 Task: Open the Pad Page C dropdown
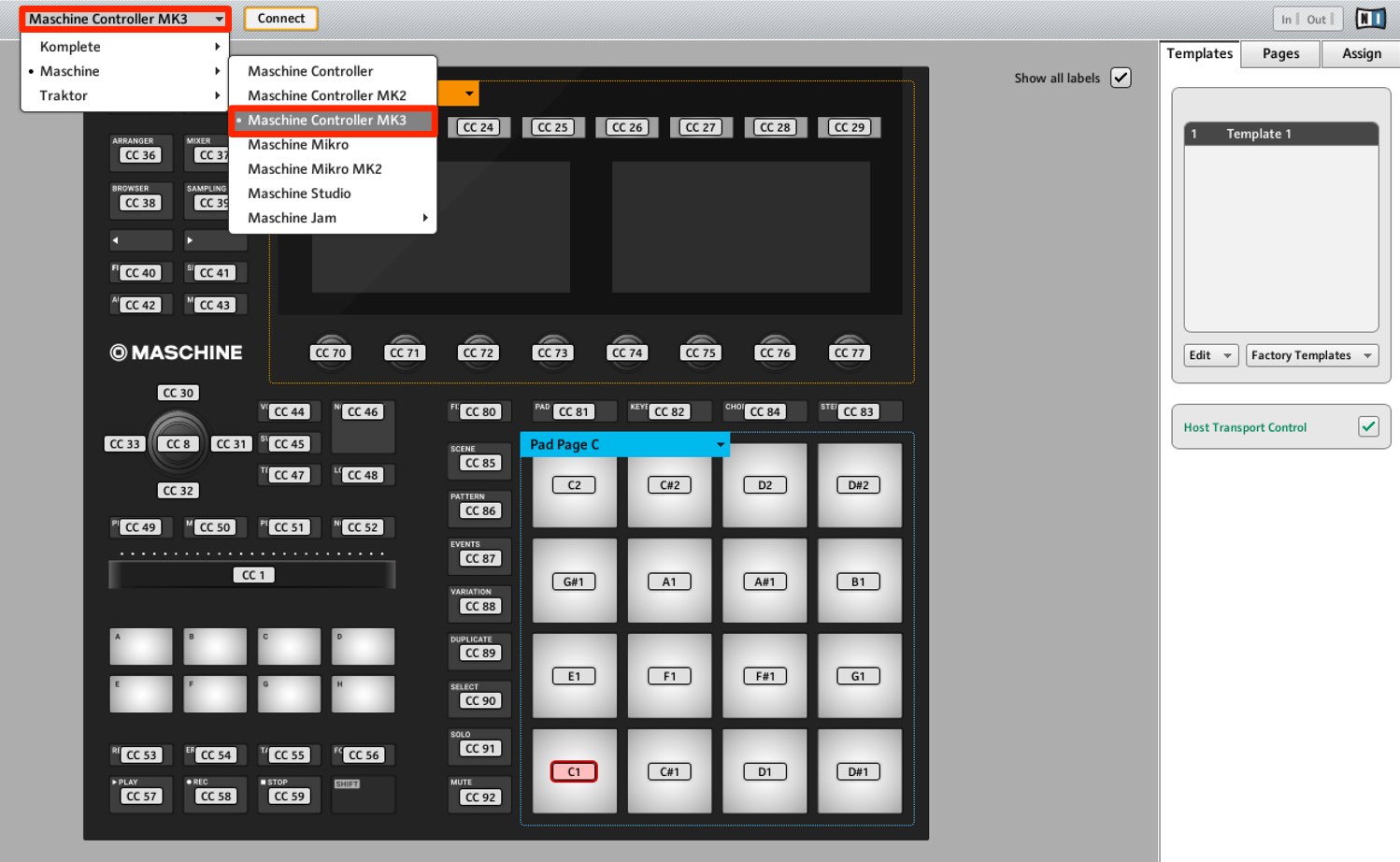coord(625,444)
